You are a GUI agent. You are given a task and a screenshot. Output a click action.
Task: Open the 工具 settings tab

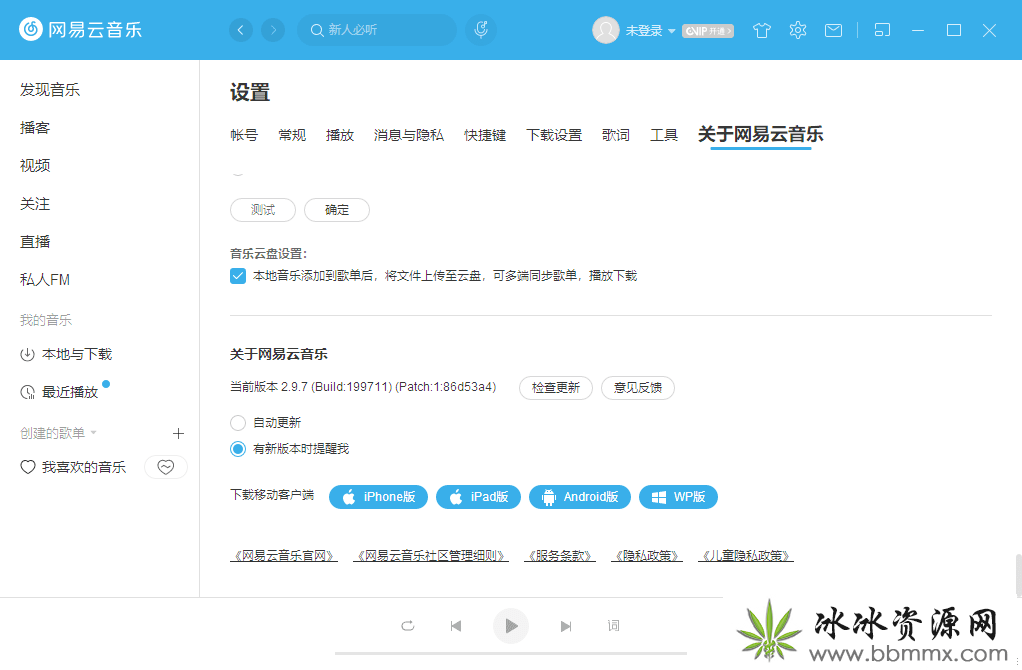[664, 135]
